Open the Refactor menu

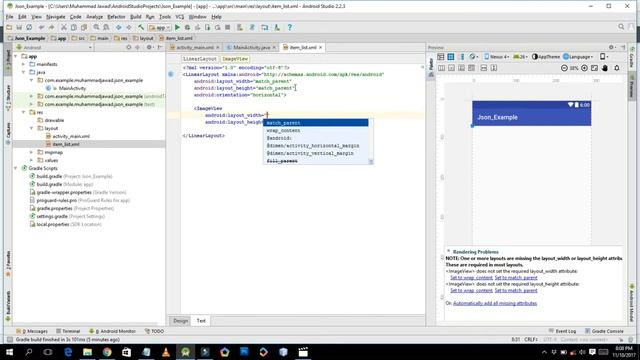pos(116,17)
